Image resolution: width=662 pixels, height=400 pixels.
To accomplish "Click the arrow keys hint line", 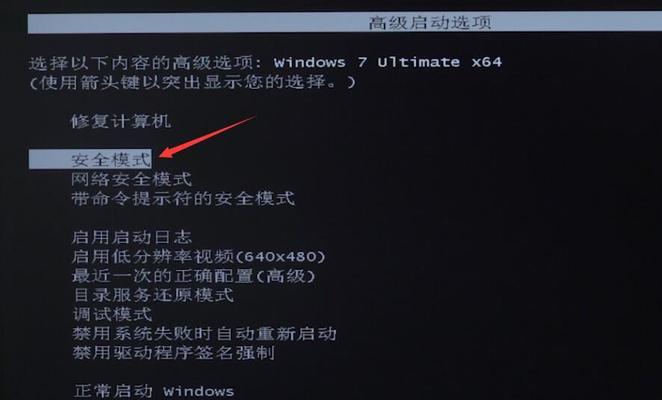I will 193,82.
